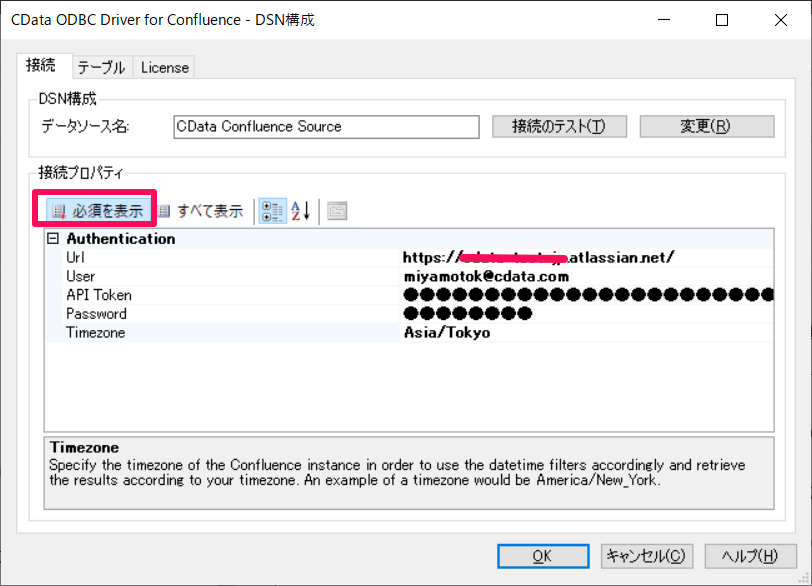Select the Url property label
812x586 pixels.
click(75, 257)
